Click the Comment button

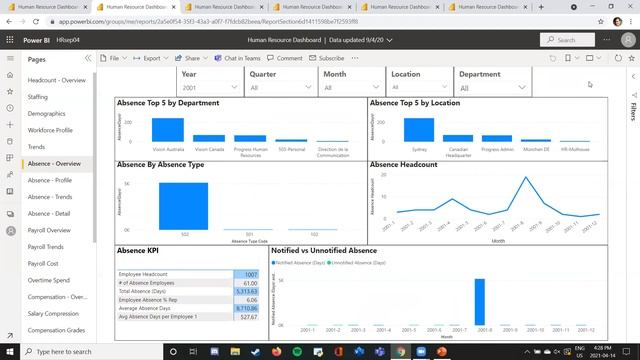[285, 58]
